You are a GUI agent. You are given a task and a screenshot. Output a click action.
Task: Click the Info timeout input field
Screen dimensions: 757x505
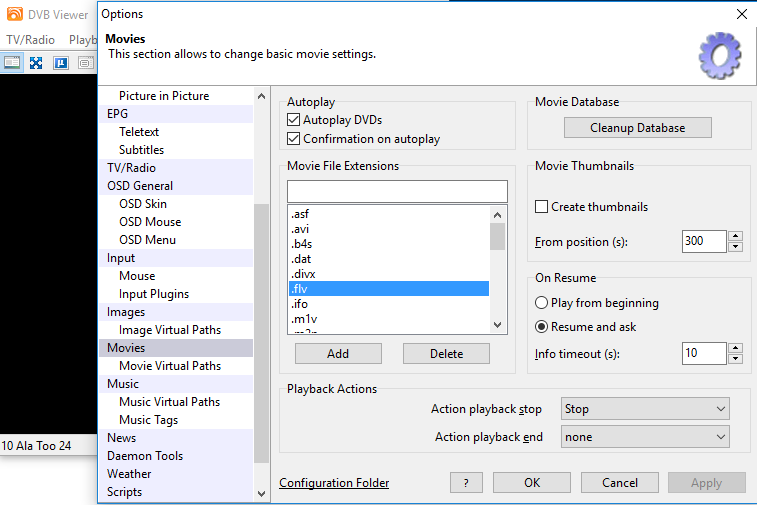coord(704,353)
